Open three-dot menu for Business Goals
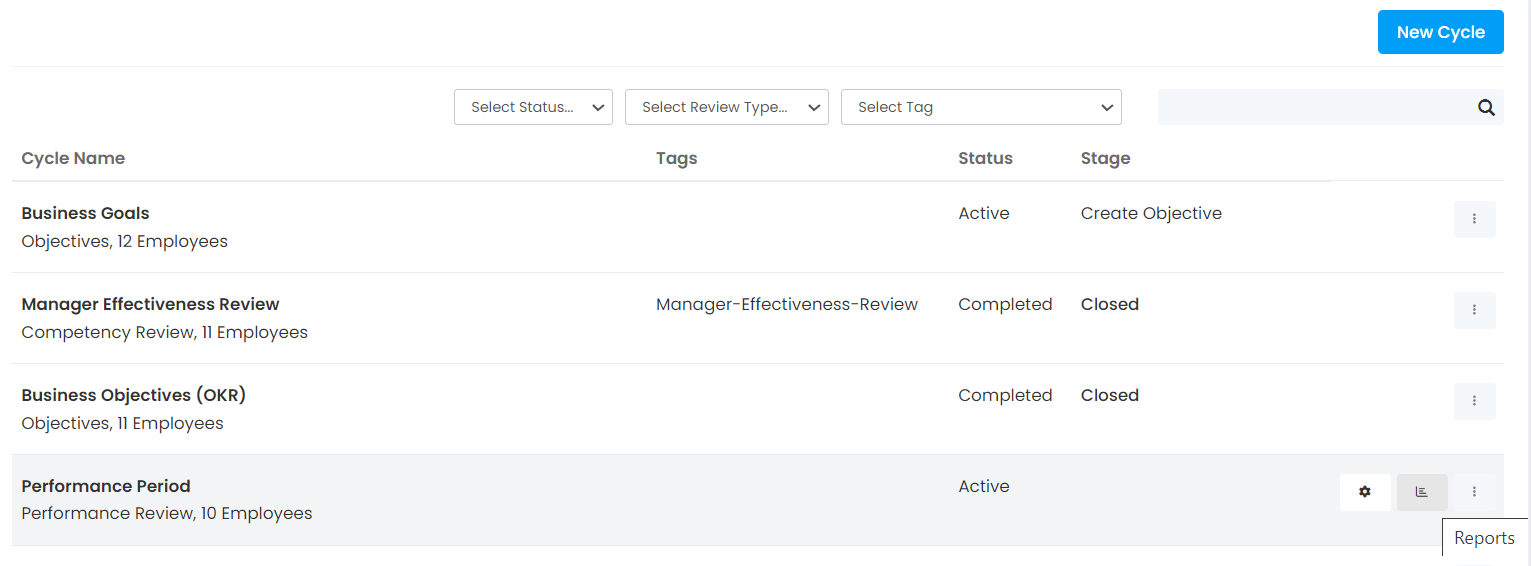 pos(1474,219)
